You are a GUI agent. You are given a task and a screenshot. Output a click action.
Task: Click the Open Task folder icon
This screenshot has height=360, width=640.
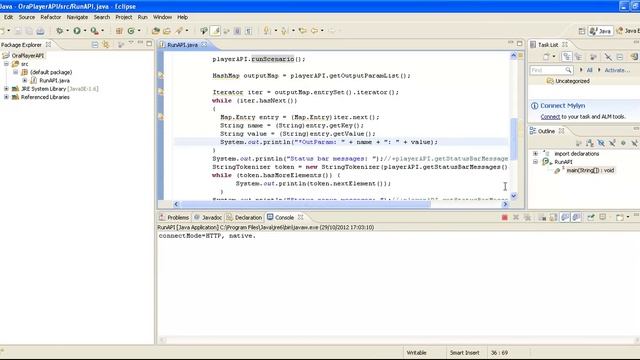[x=167, y=31]
